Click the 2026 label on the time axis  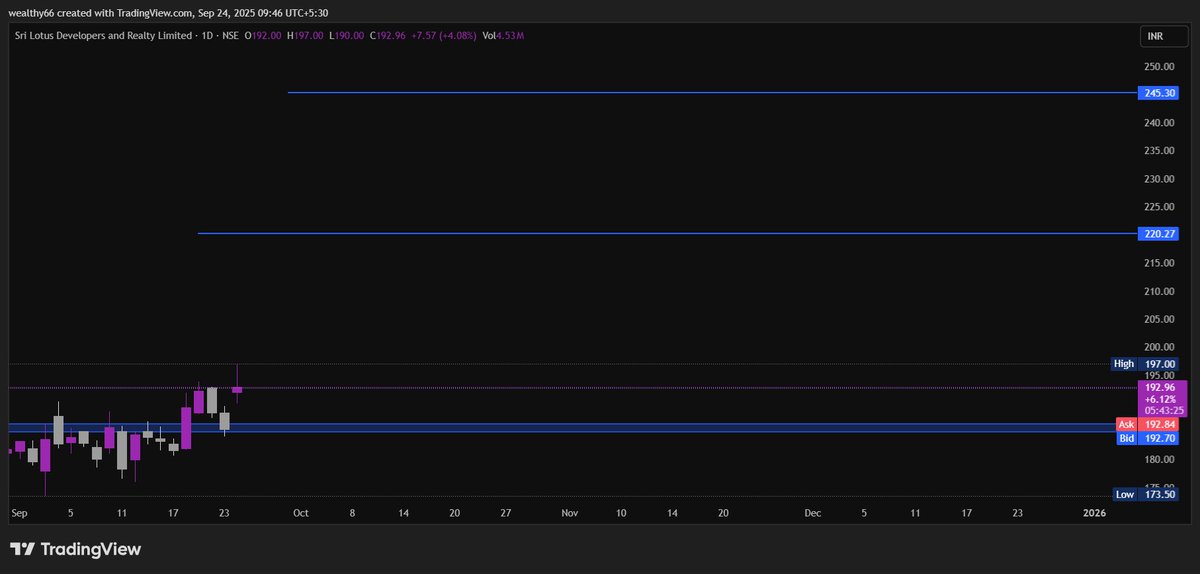coord(1095,513)
